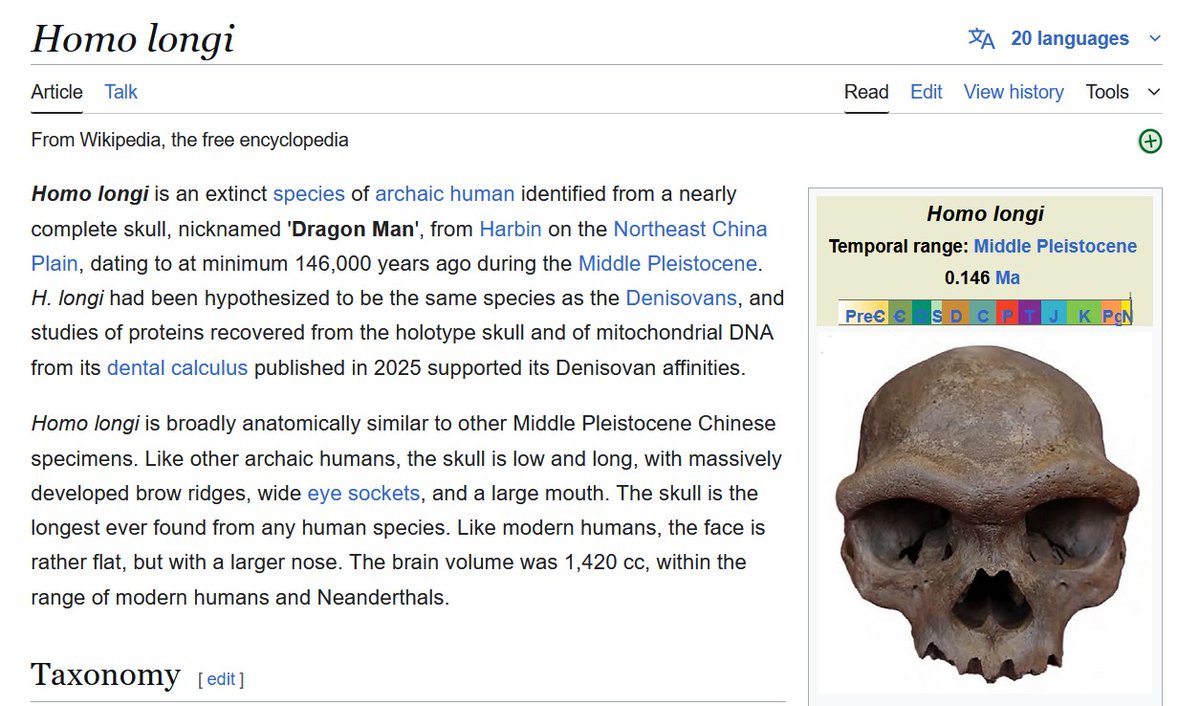
Task: Click the bold 'Dragon Man' nickname text
Action: coord(354,228)
